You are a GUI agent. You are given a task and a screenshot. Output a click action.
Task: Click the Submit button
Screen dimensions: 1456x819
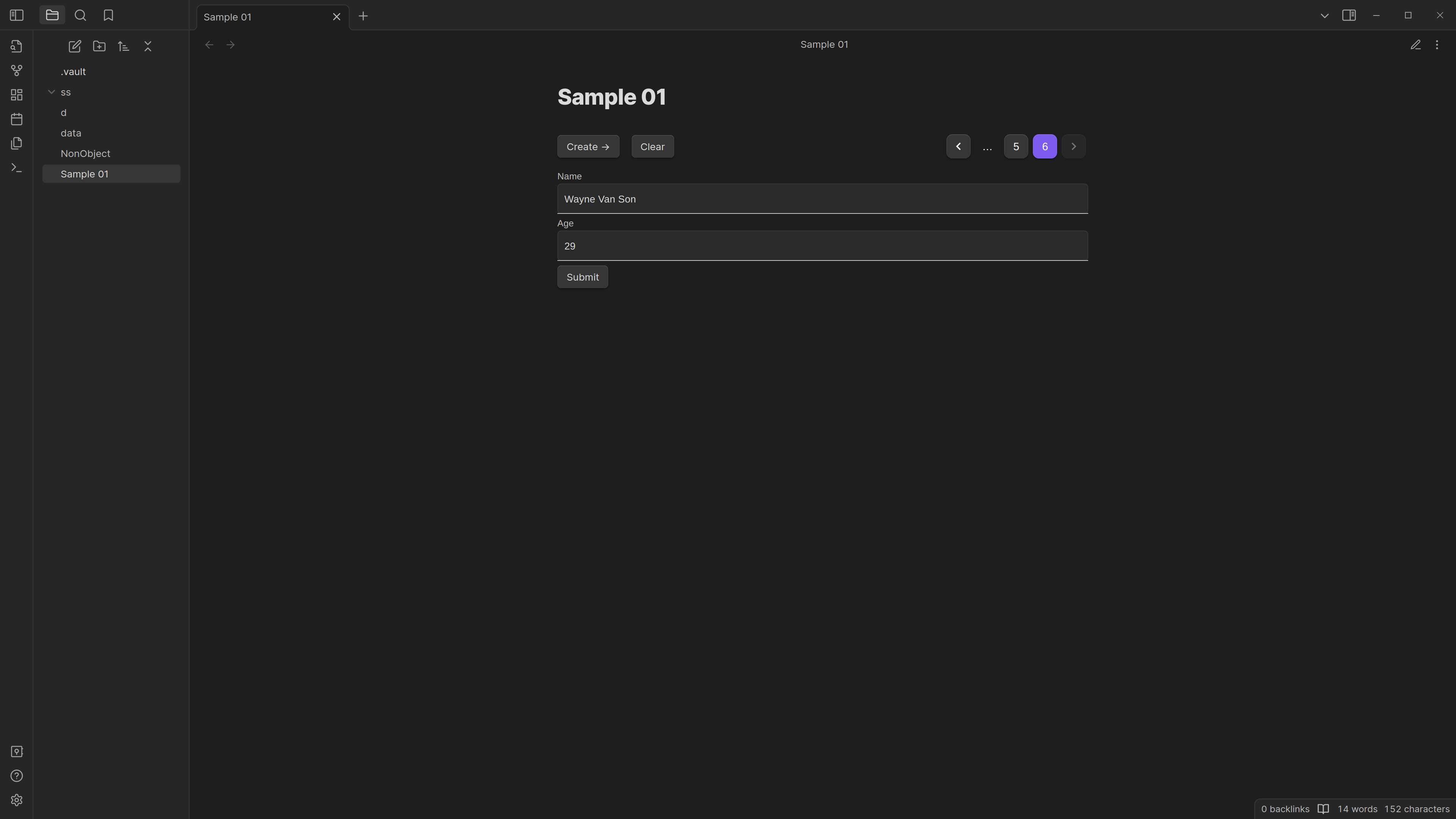point(582,277)
